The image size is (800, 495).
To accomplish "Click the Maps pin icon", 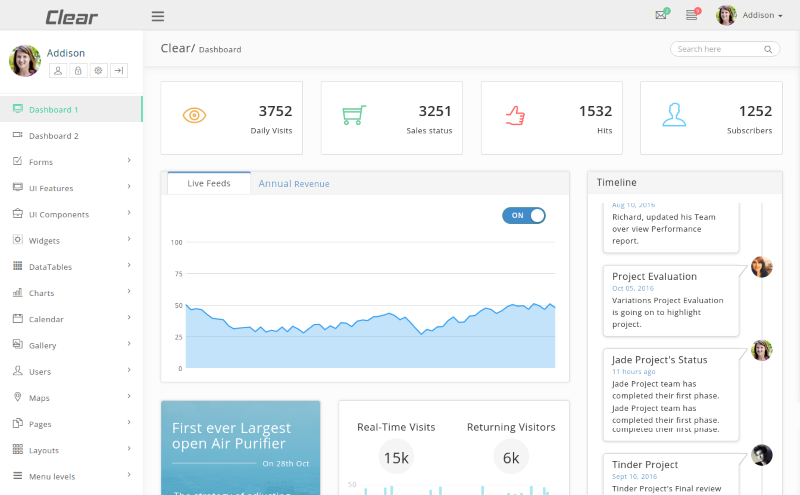I will 17,397.
